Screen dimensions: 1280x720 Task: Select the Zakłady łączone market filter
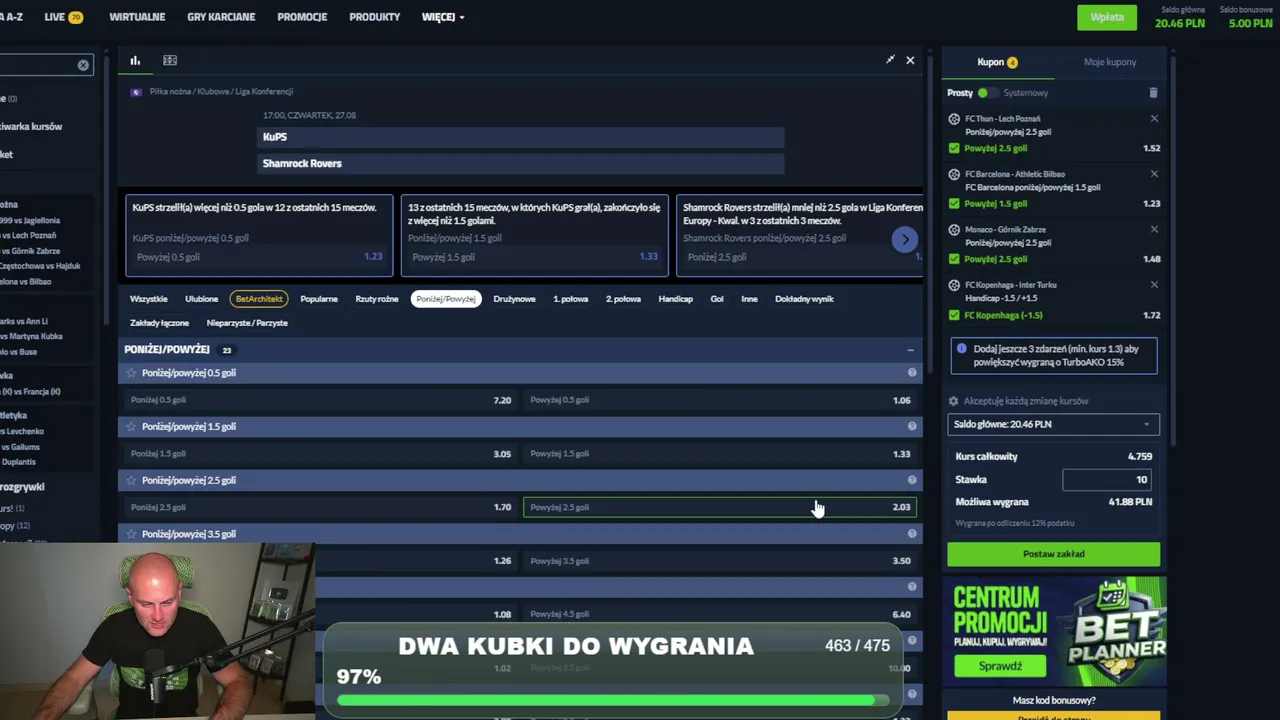(160, 323)
